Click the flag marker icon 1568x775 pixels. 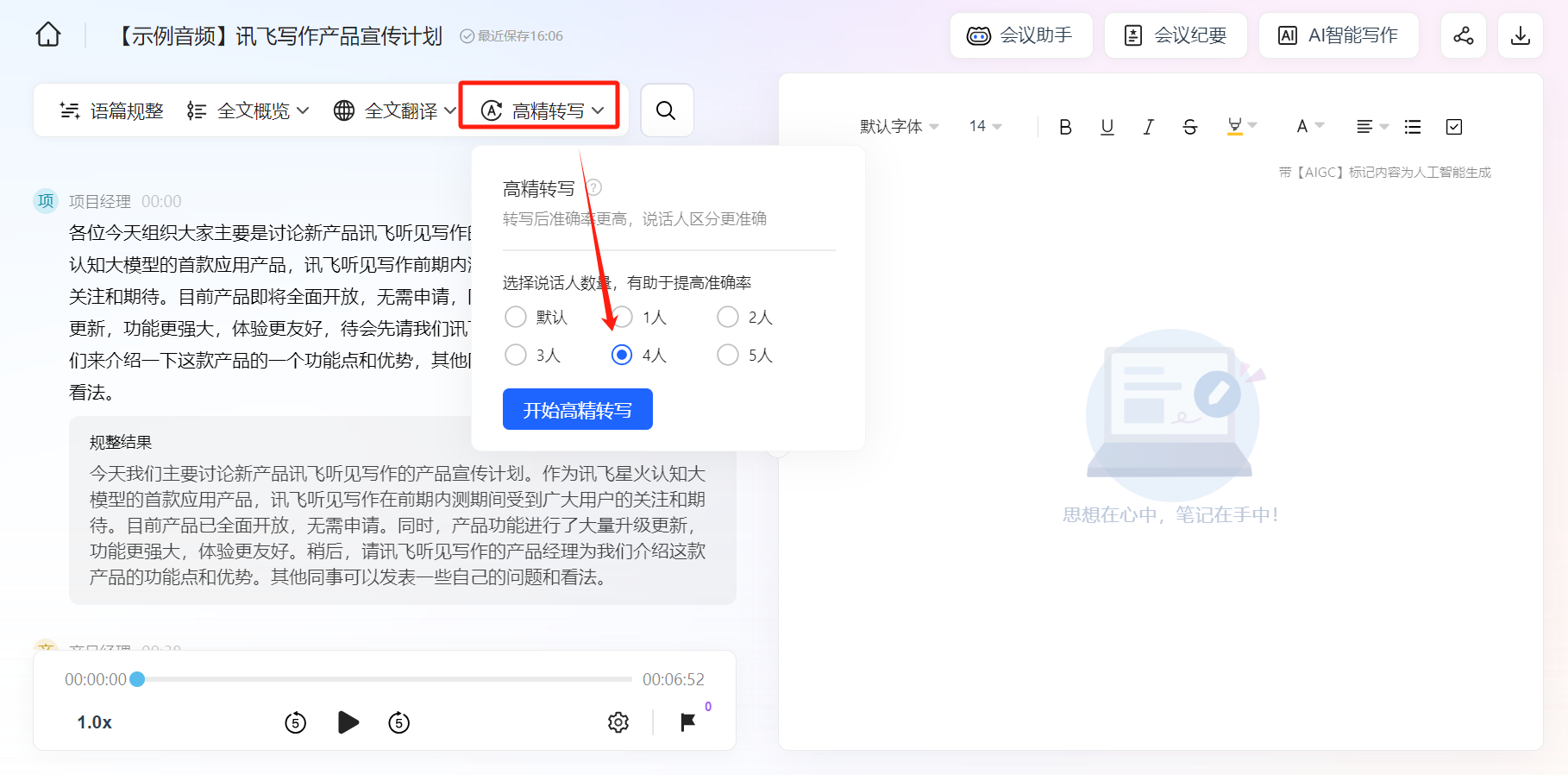click(x=688, y=722)
